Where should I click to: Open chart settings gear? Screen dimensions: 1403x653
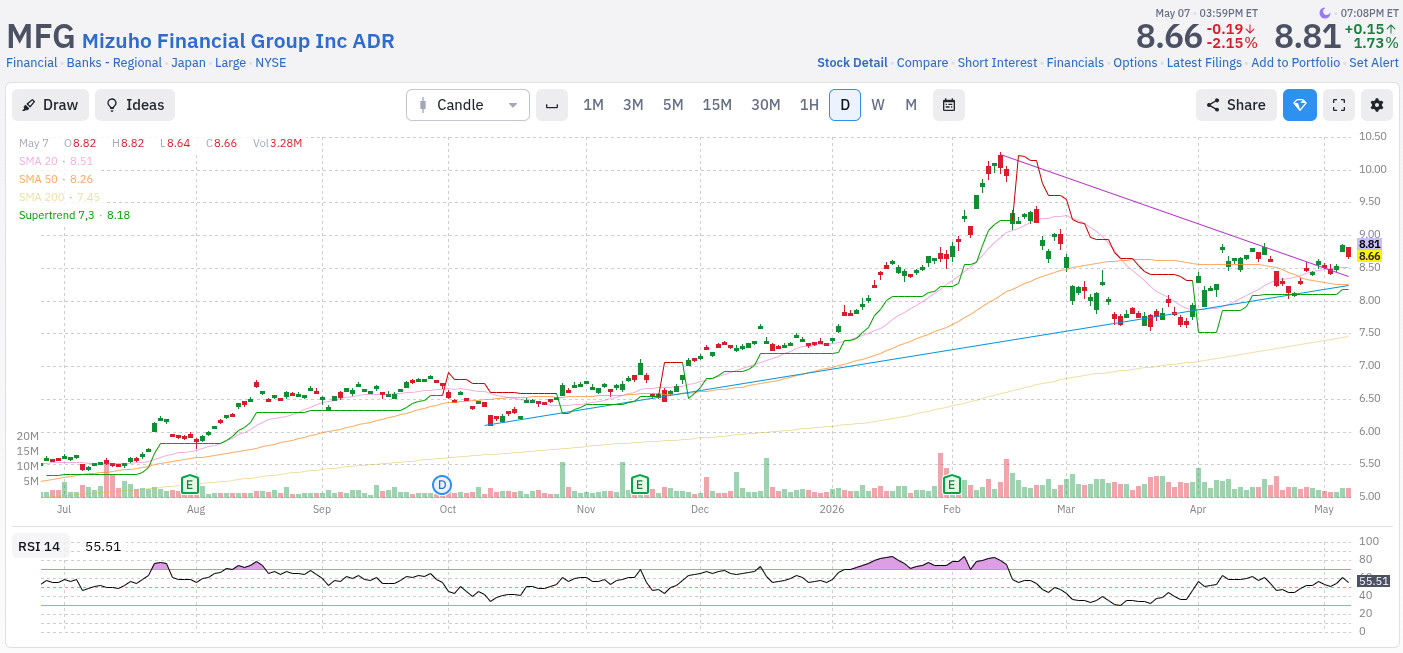coord(1377,105)
